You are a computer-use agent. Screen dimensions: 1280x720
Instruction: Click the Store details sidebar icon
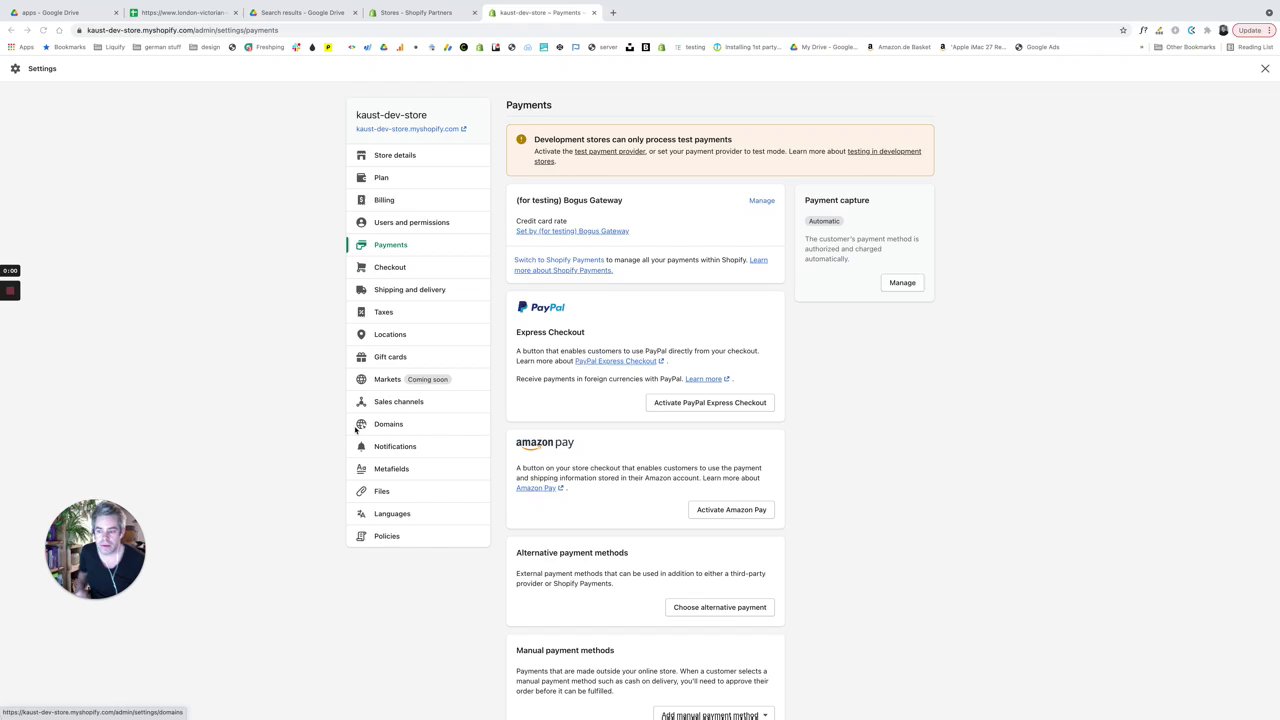361,155
